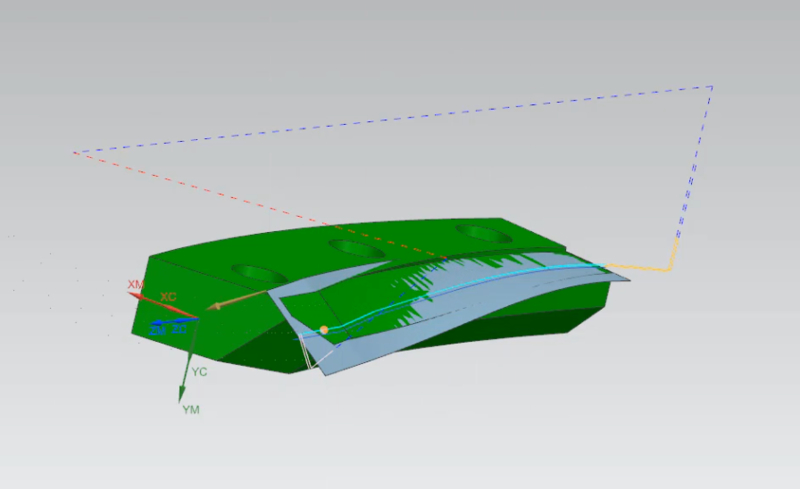
Task: Click the XM axis label
Action: (x=136, y=284)
